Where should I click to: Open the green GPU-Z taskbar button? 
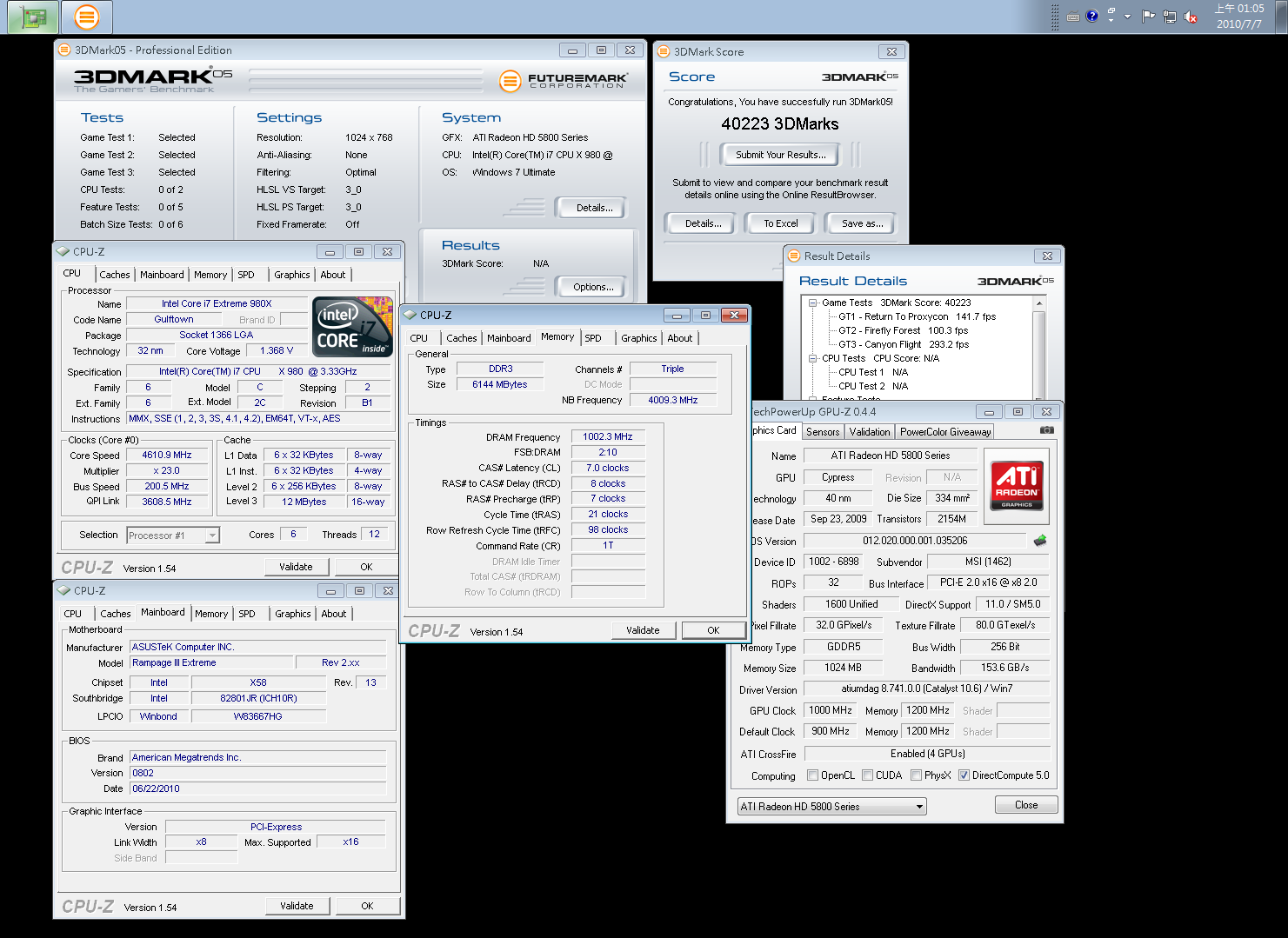click(33, 17)
